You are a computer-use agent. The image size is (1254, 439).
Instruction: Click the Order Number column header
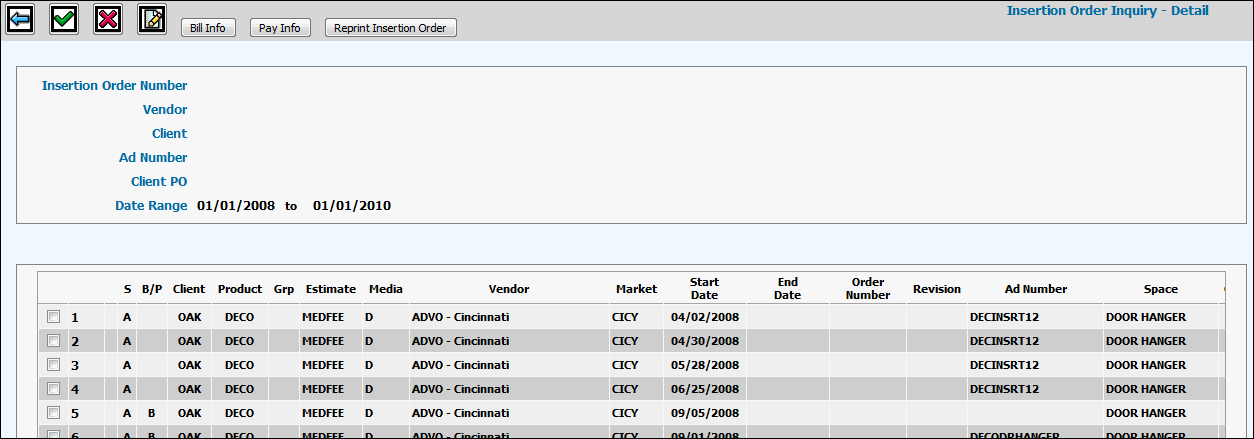(x=868, y=289)
